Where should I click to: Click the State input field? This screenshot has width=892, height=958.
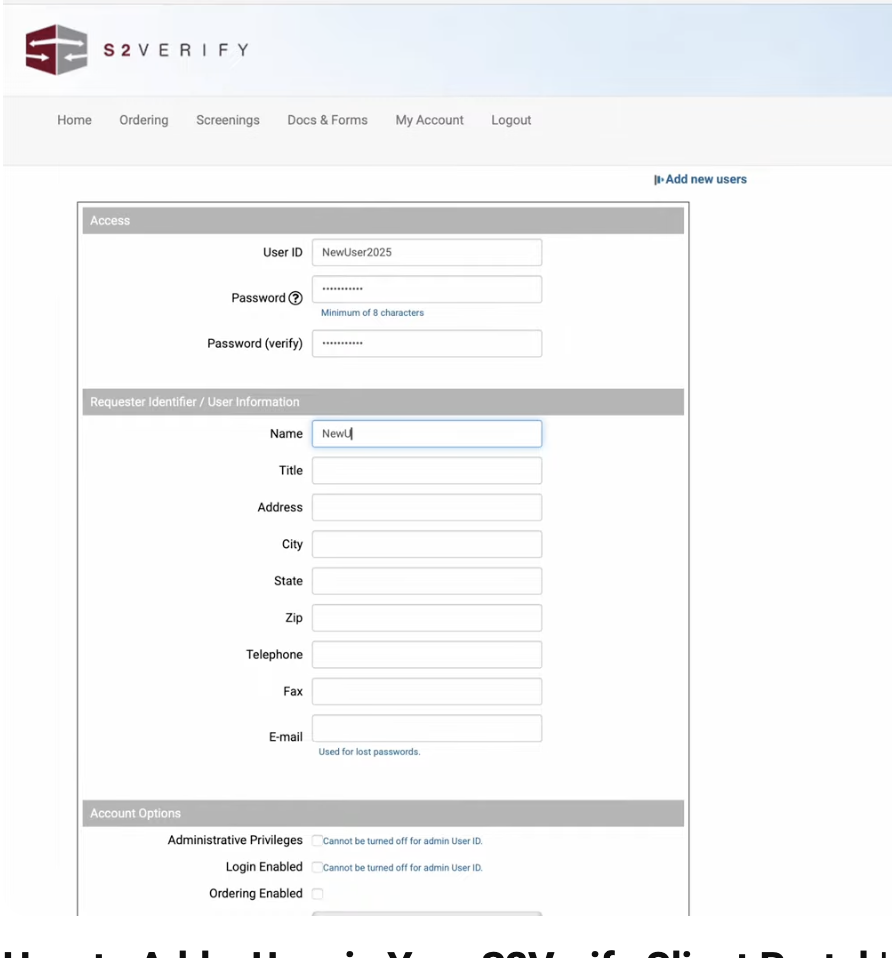click(x=426, y=581)
